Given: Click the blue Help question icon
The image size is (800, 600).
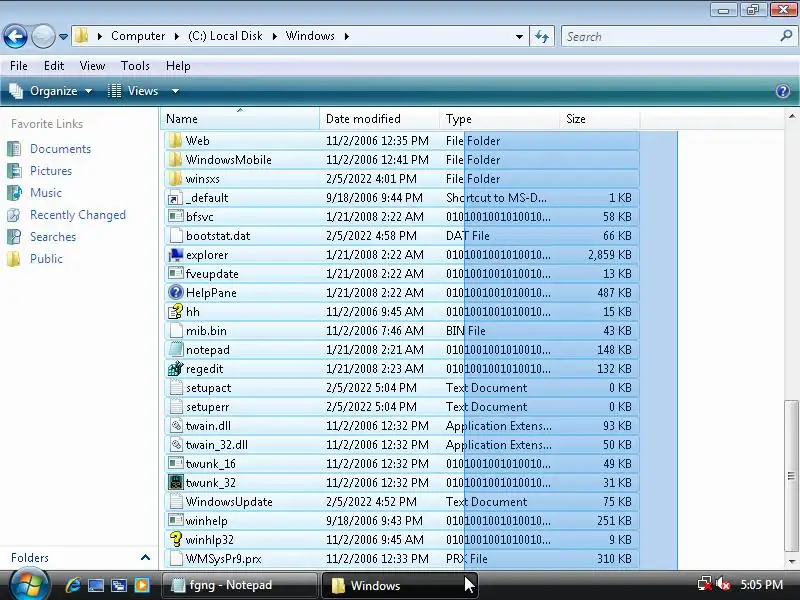Looking at the screenshot, I should pyautogui.click(x=783, y=91).
